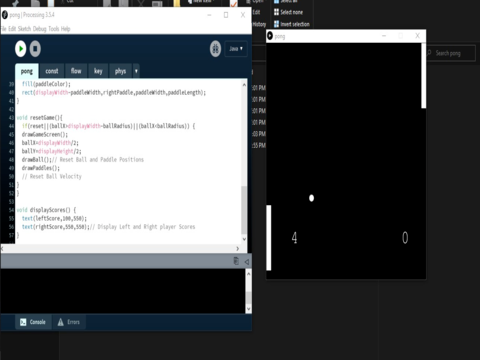
Task: Click the "void displayScores() {" code line
Action: [x=46, y=210]
